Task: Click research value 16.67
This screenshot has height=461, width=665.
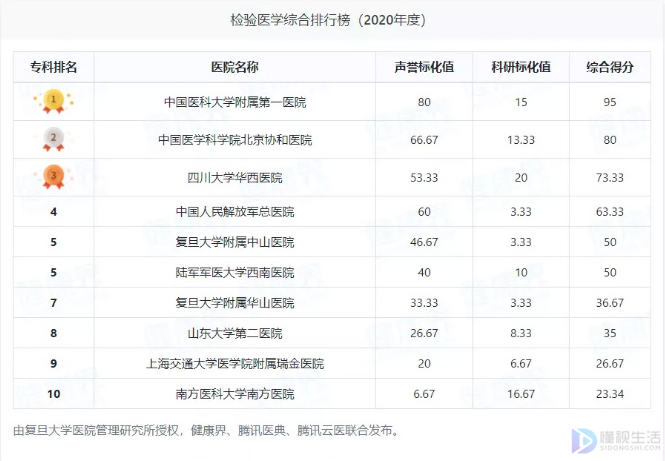Action: point(521,394)
